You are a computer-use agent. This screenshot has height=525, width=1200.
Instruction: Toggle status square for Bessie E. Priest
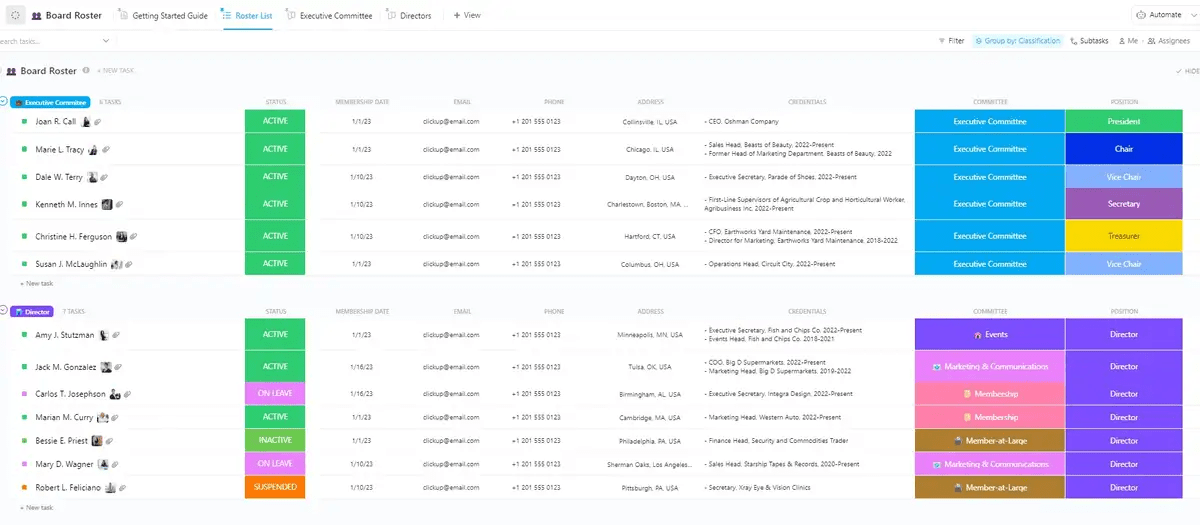tap(24, 441)
